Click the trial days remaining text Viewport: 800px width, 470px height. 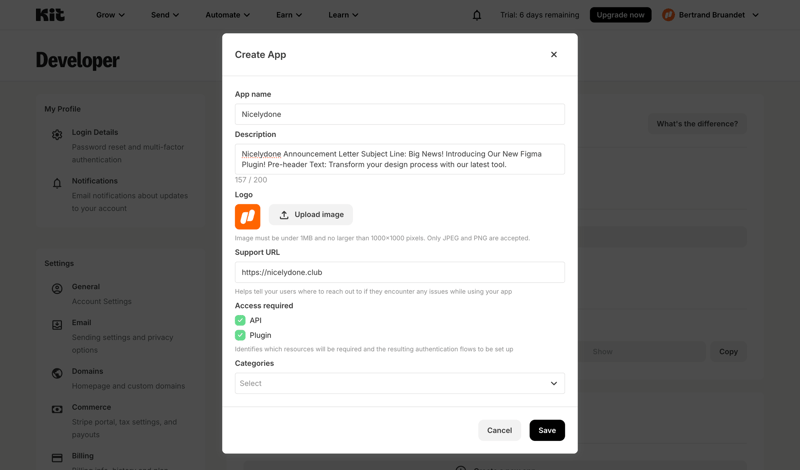click(x=539, y=15)
